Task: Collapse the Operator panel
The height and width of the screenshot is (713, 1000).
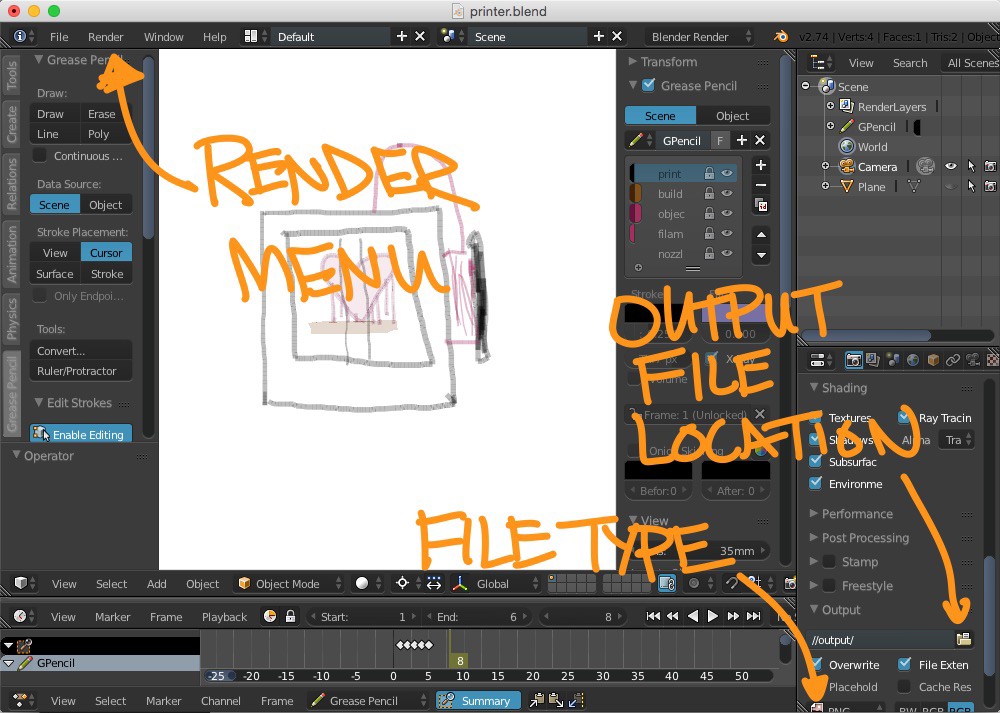Action: pos(16,455)
